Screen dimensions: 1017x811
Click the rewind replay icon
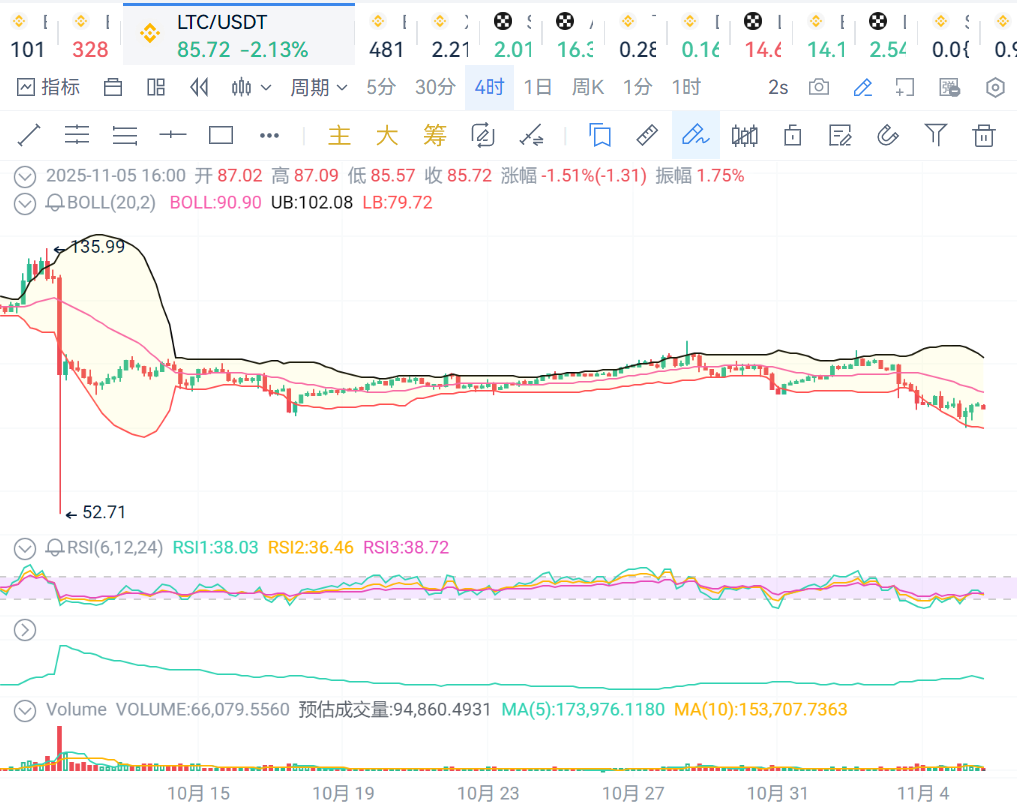199,88
